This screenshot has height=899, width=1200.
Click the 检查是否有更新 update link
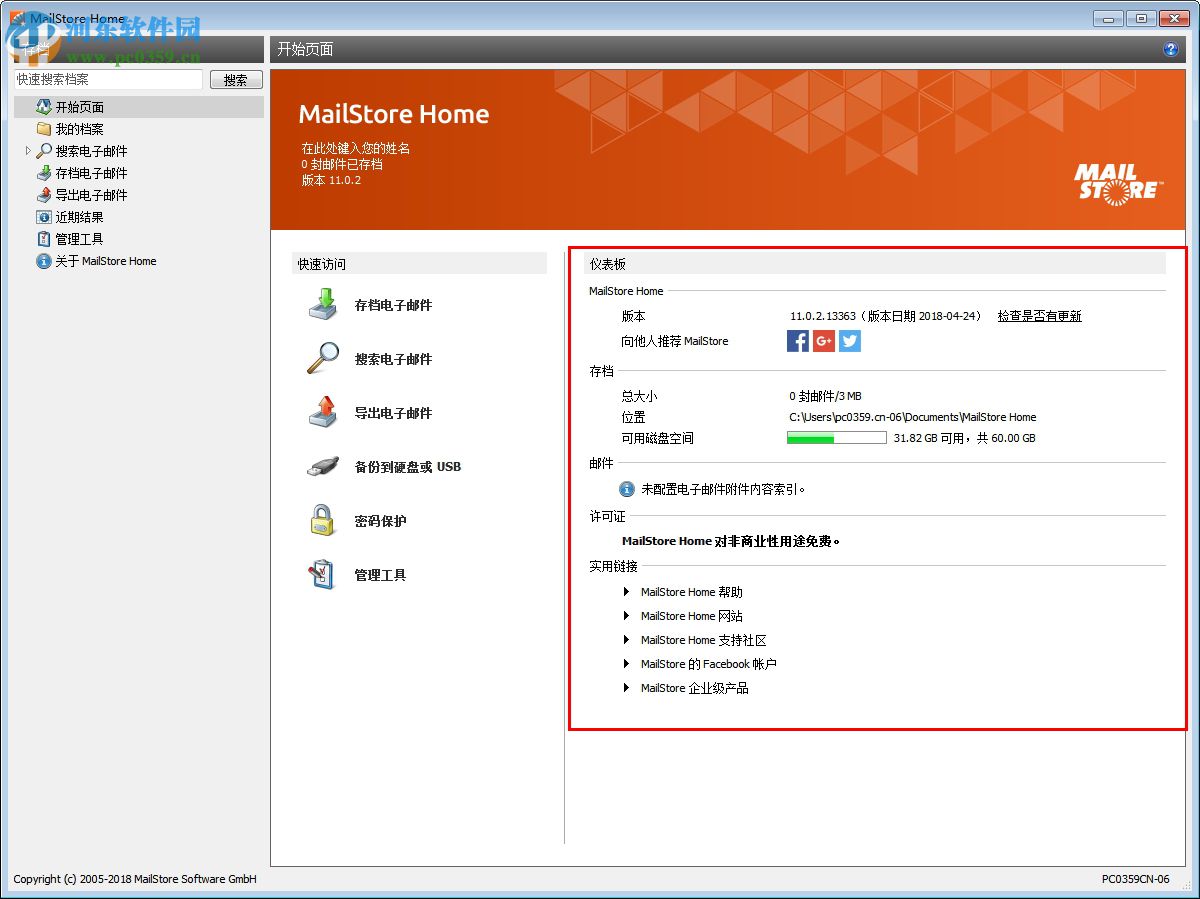1039,316
